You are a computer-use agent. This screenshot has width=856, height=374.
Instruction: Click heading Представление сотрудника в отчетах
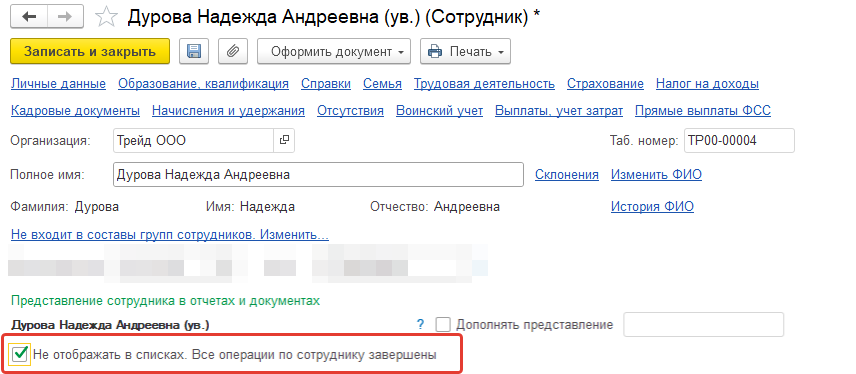(x=165, y=301)
